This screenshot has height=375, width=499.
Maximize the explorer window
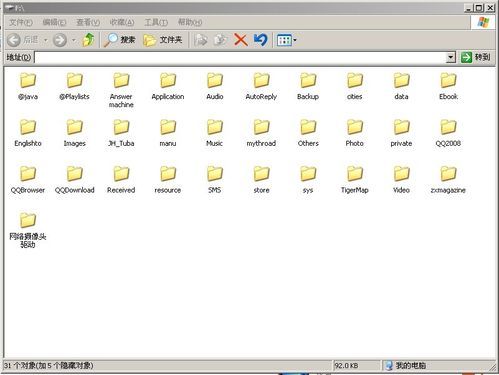(479, 8)
